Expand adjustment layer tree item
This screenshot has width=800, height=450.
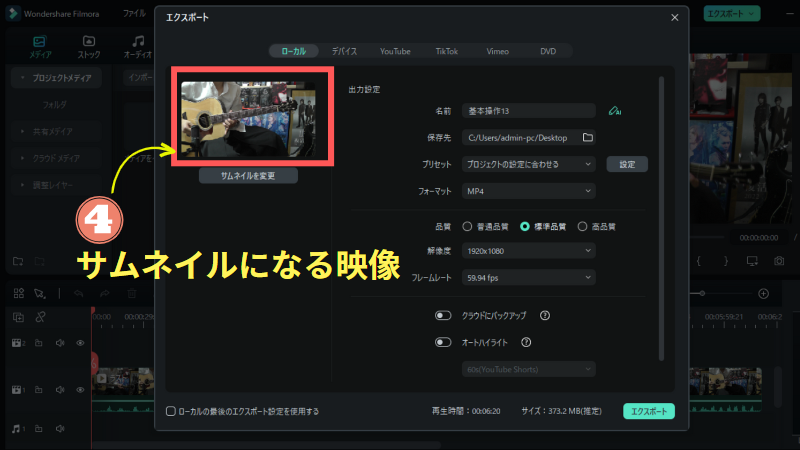22,185
